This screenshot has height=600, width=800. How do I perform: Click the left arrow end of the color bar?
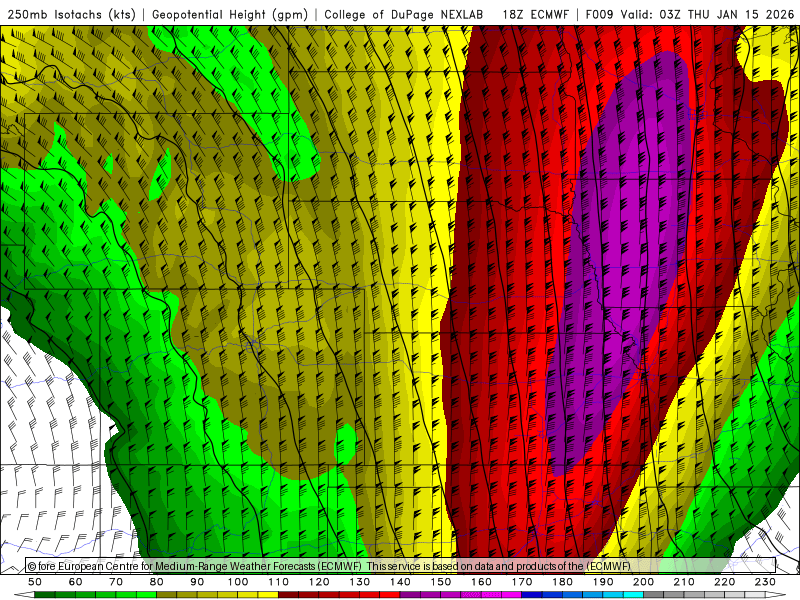click(24, 595)
